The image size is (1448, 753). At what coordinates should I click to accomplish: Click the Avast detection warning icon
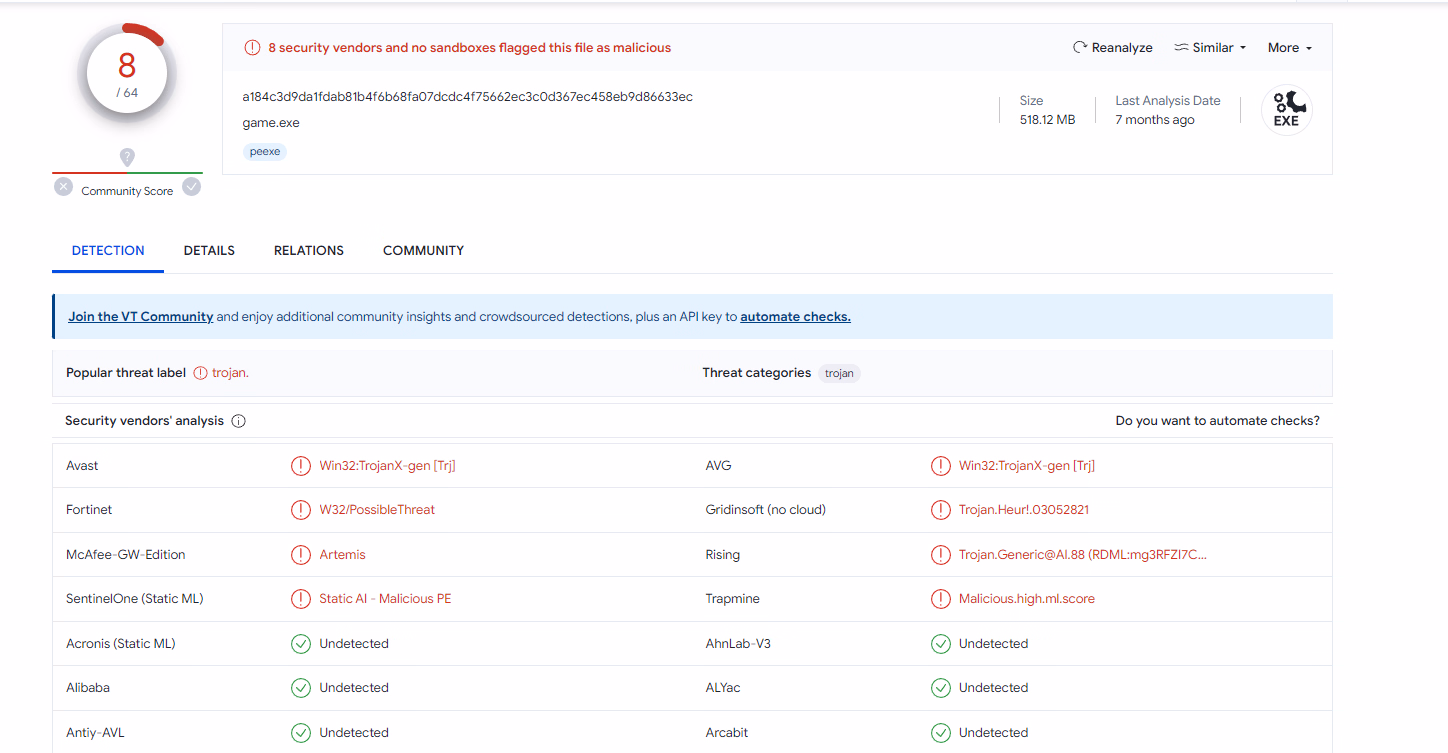(301, 466)
